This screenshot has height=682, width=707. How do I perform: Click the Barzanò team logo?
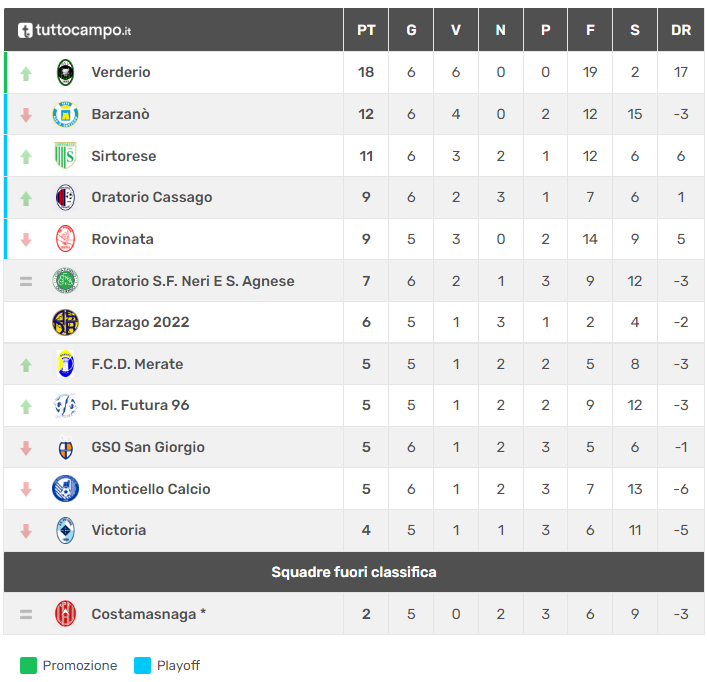coord(65,114)
